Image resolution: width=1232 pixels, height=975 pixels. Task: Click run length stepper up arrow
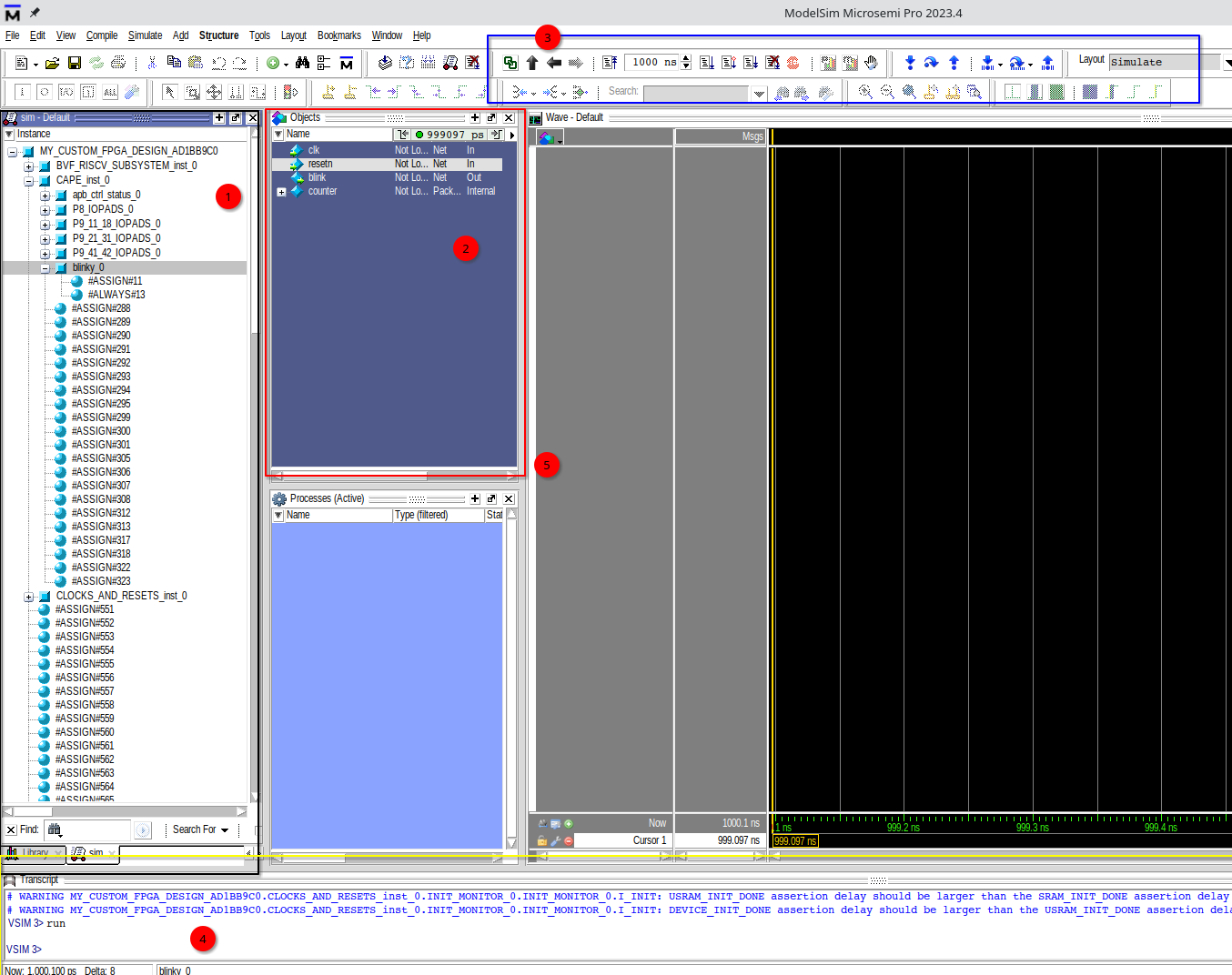pos(685,57)
